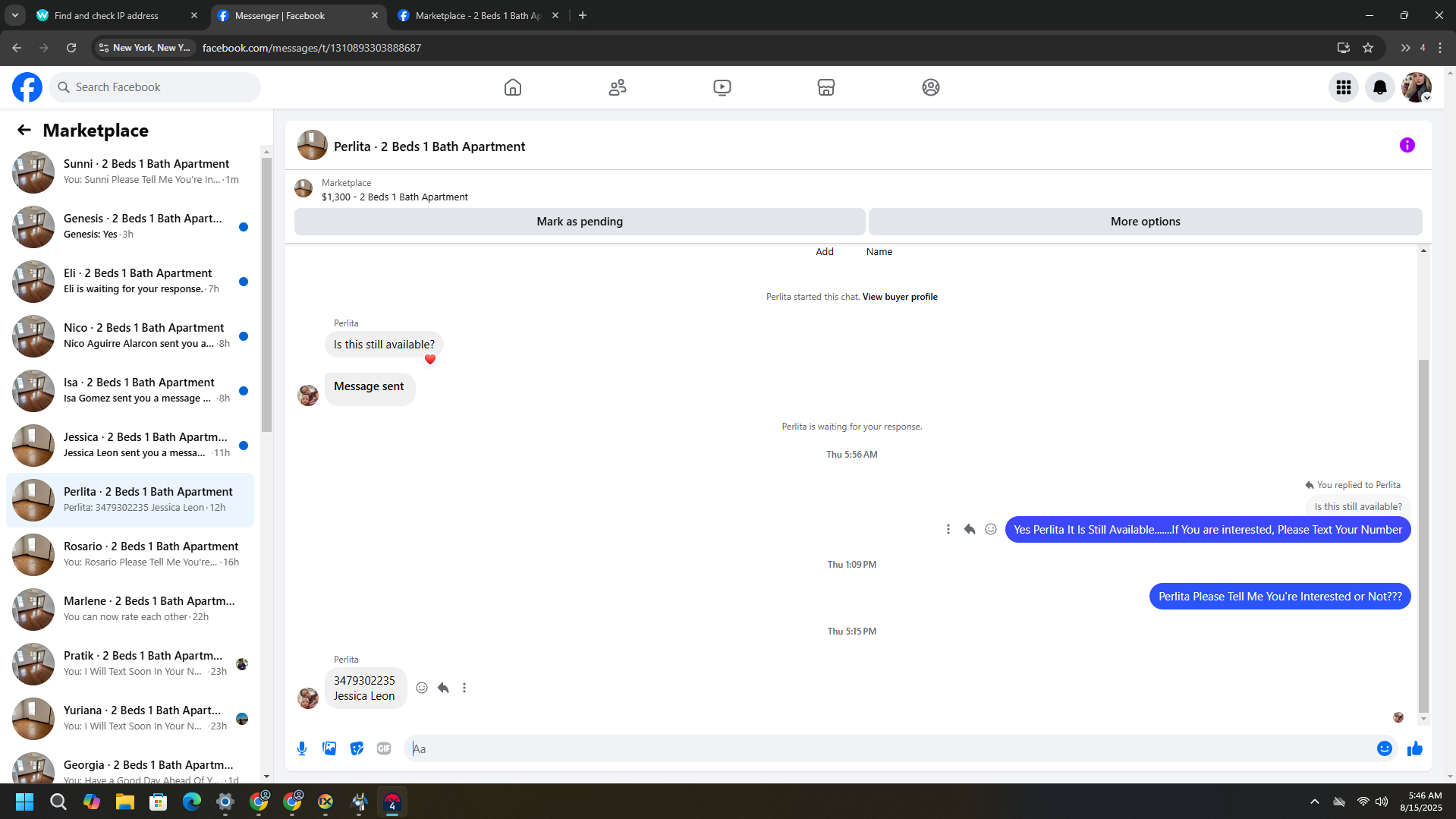Image resolution: width=1456 pixels, height=819 pixels.
Task: Choose a sticker icon in composer
Action: point(357,748)
